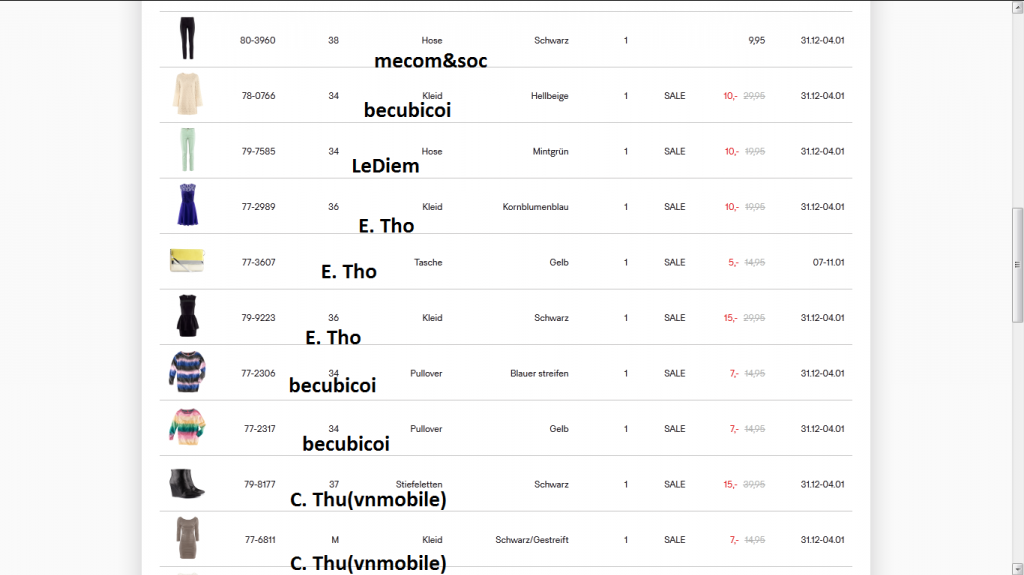
Task: Click the cornflower blue dress thumbnail
Action: [x=187, y=205]
